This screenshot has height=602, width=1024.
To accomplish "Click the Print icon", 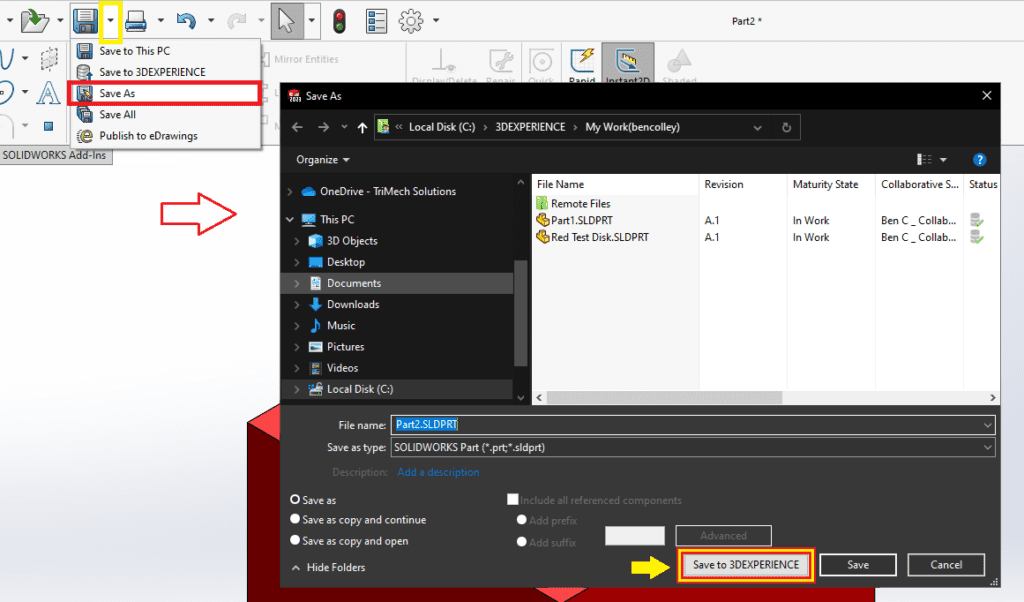I will click(x=136, y=21).
